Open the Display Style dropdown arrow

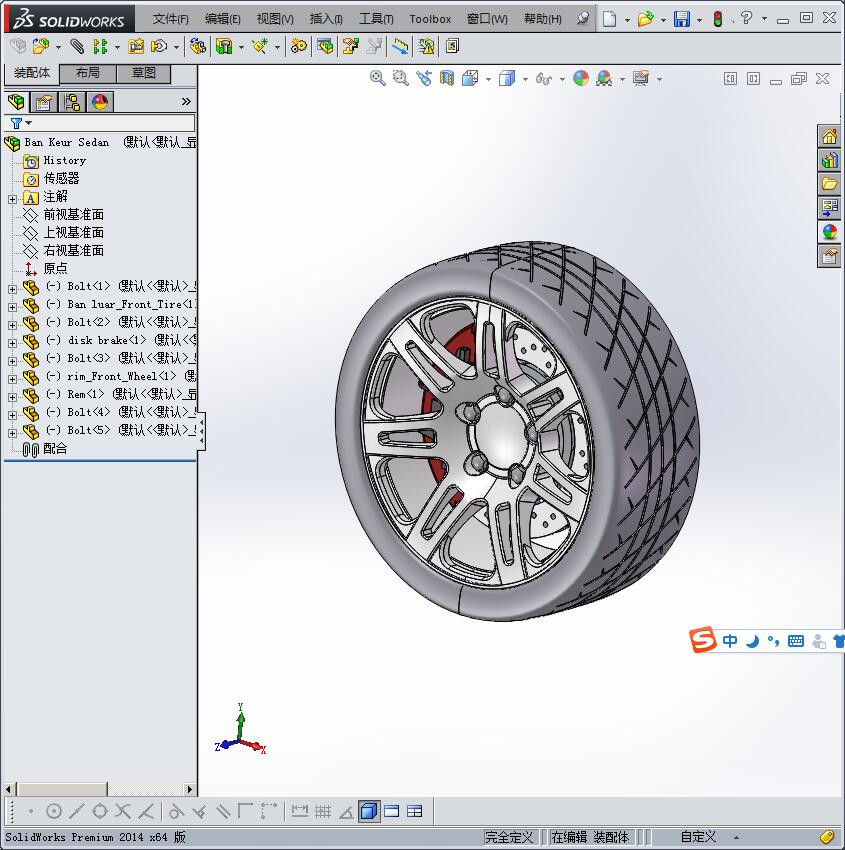[x=525, y=80]
